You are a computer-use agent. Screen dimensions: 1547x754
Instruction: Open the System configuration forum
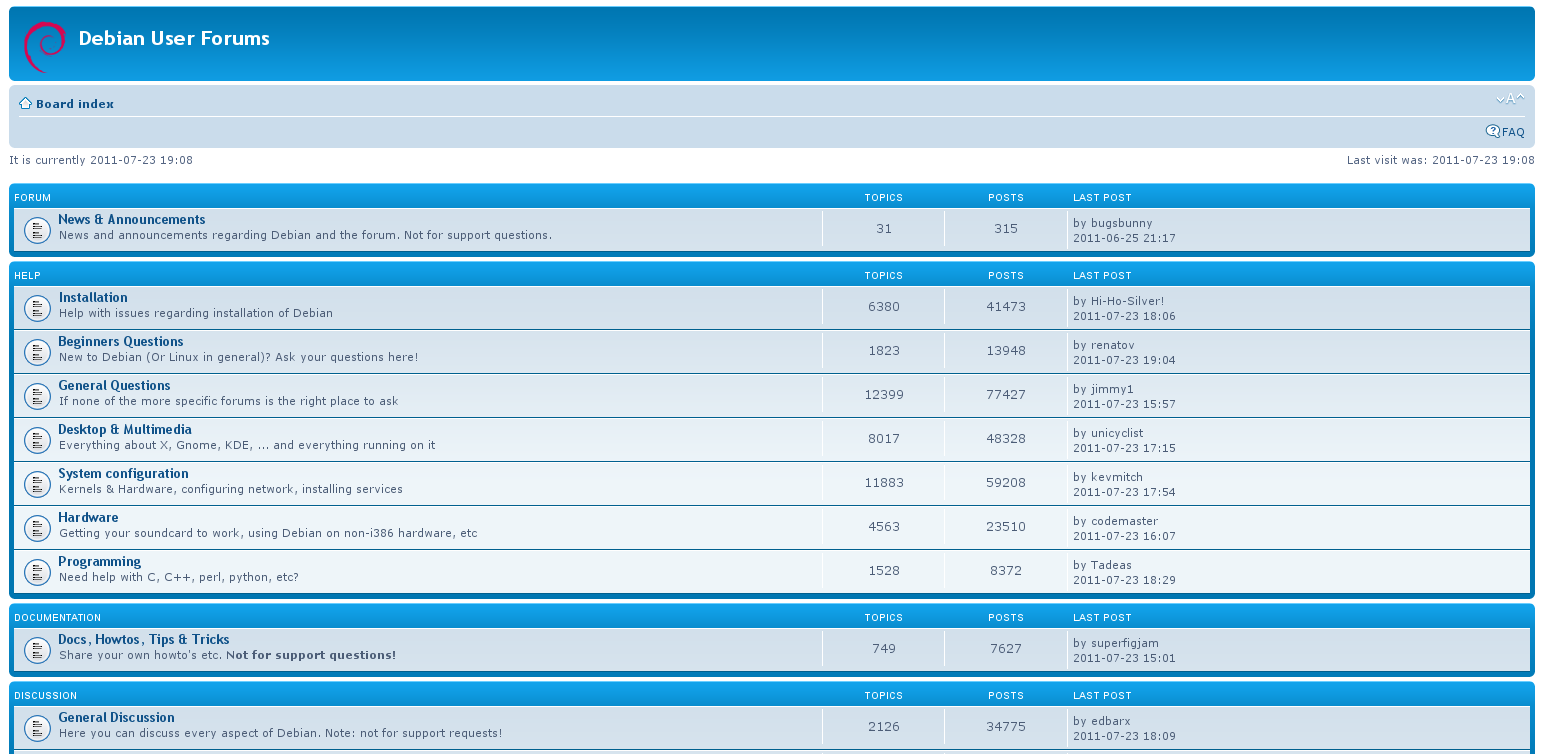(x=123, y=474)
